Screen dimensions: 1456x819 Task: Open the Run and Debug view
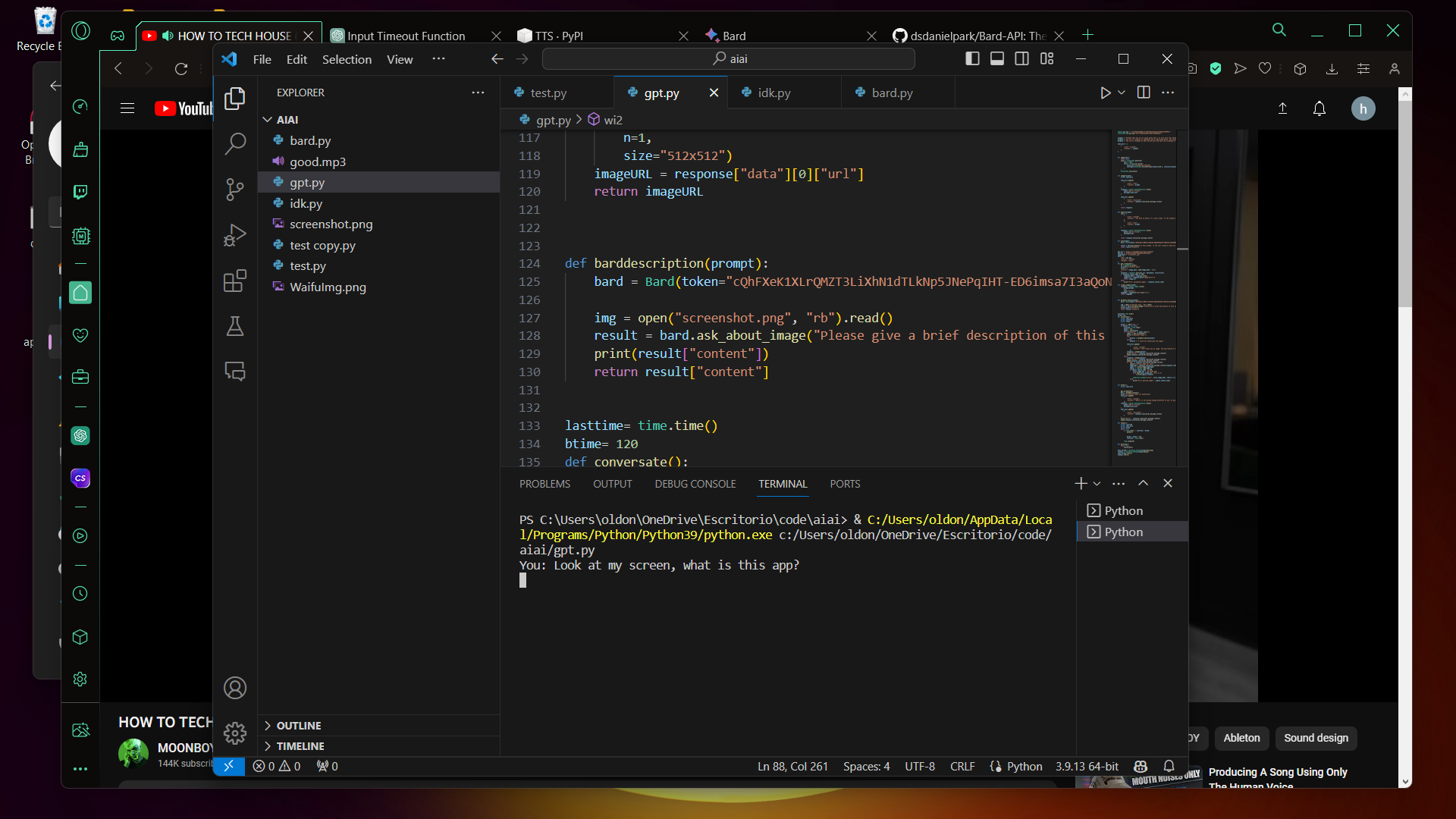[235, 235]
